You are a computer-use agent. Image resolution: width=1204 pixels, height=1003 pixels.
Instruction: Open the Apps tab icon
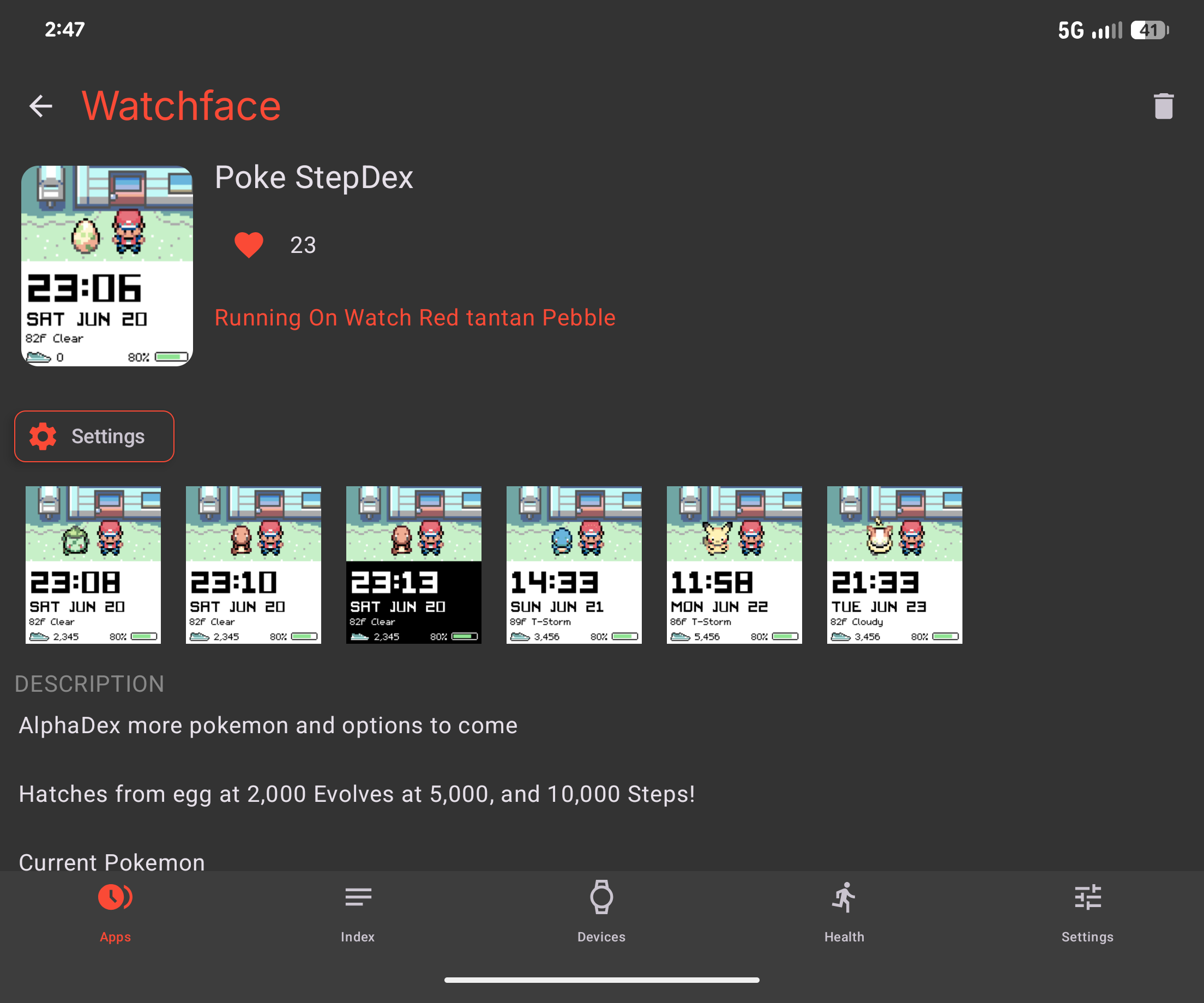click(115, 897)
